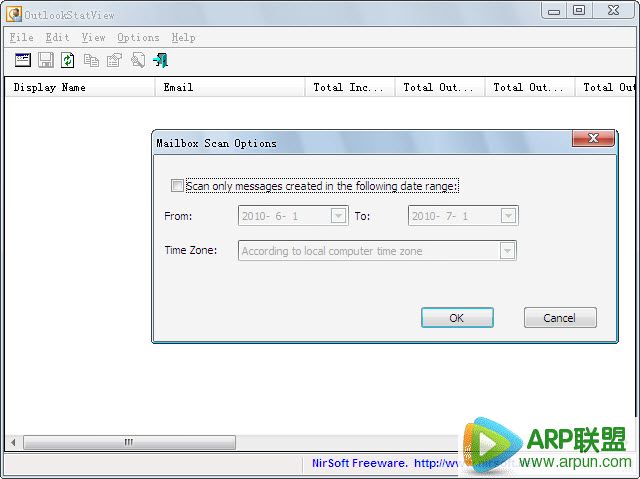The image size is (640, 479).
Task: Confirm dialog with OK button
Action: (x=457, y=317)
